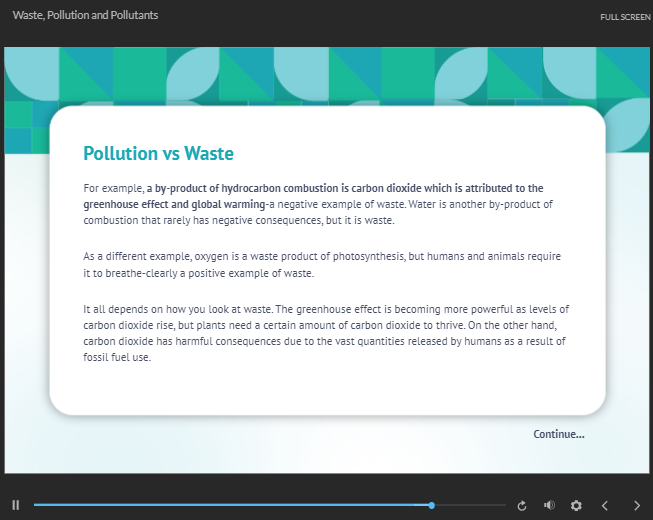The image size is (653, 520).
Task: Click the 'Waste, Pollution and Pollutants' course title
Action: point(85,15)
